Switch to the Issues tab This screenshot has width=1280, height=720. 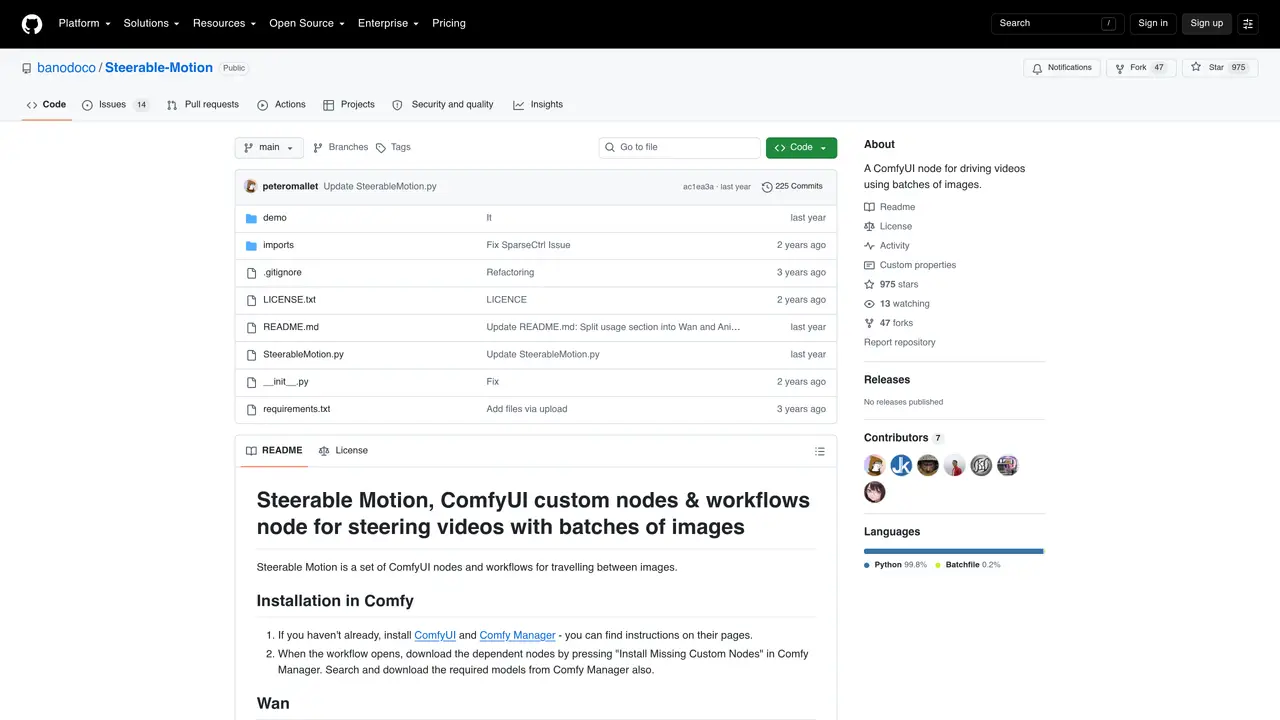(115, 105)
